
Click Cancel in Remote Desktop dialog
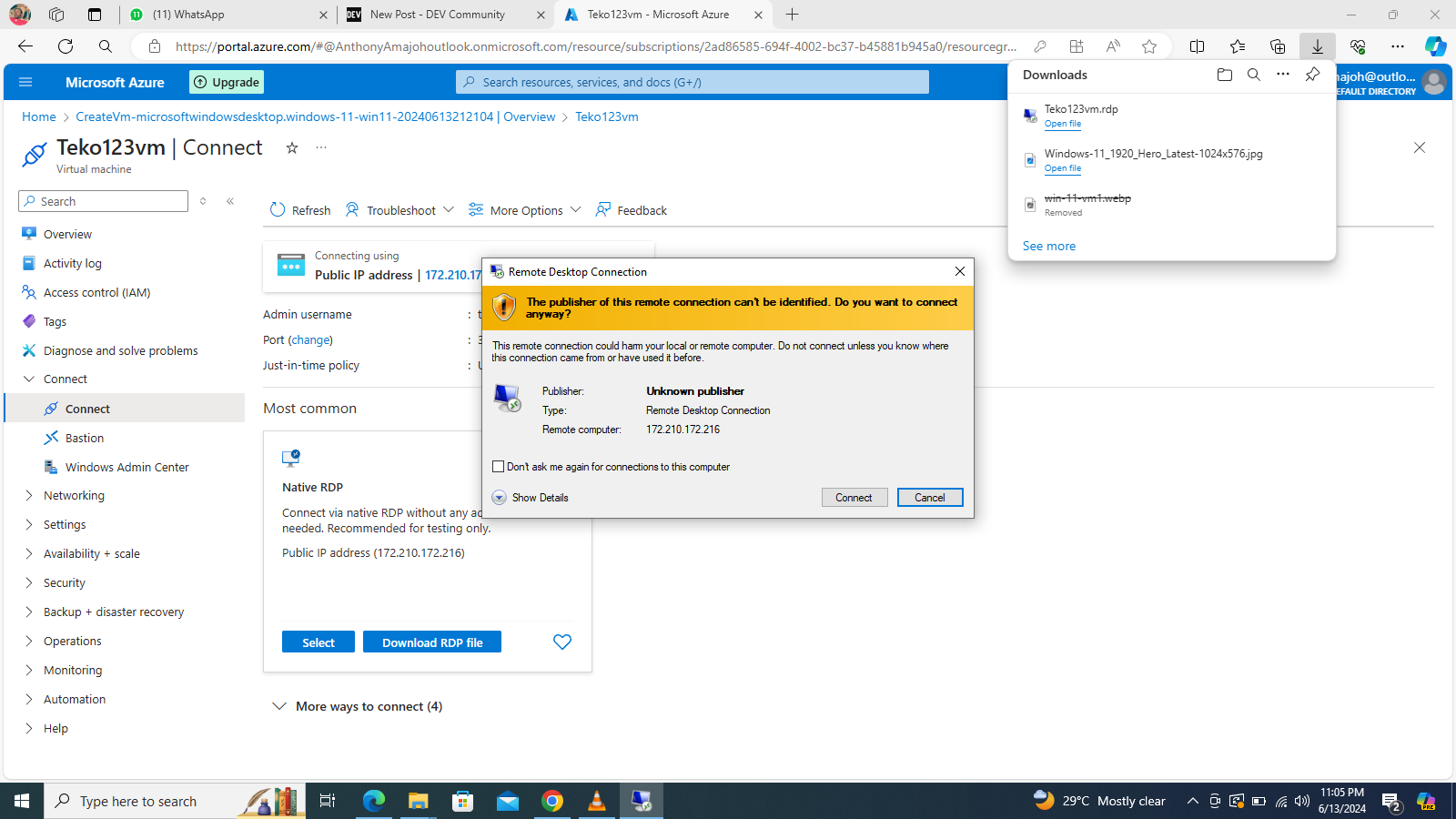point(930,498)
